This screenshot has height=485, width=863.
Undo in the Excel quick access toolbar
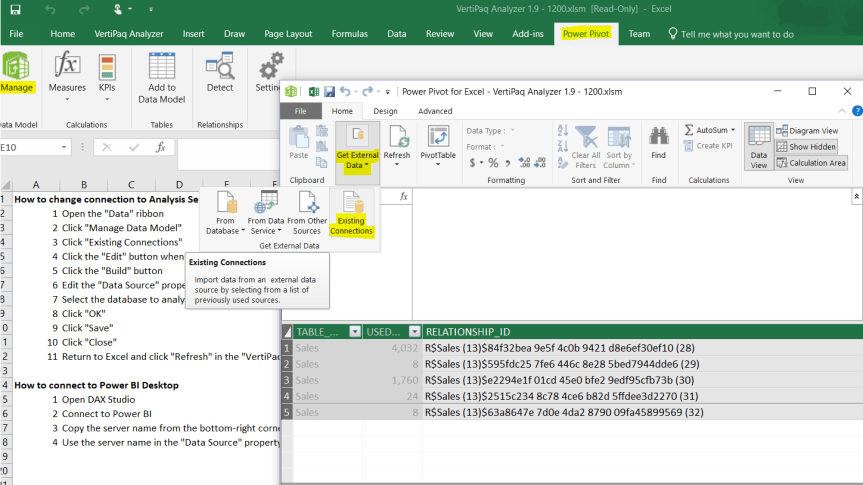point(50,9)
